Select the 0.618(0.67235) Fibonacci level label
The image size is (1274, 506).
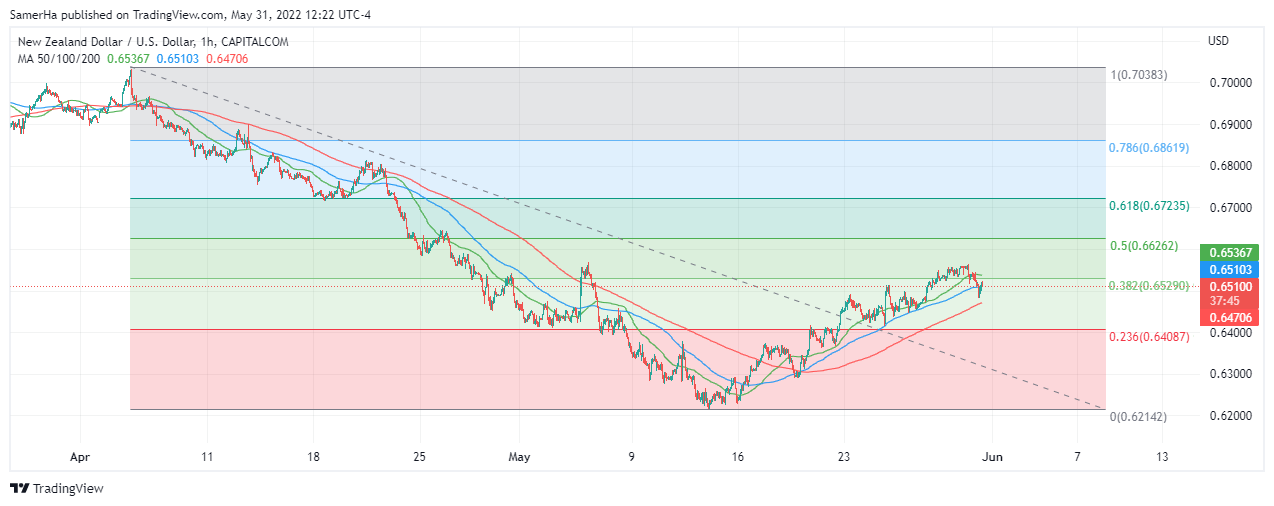(x=1148, y=205)
